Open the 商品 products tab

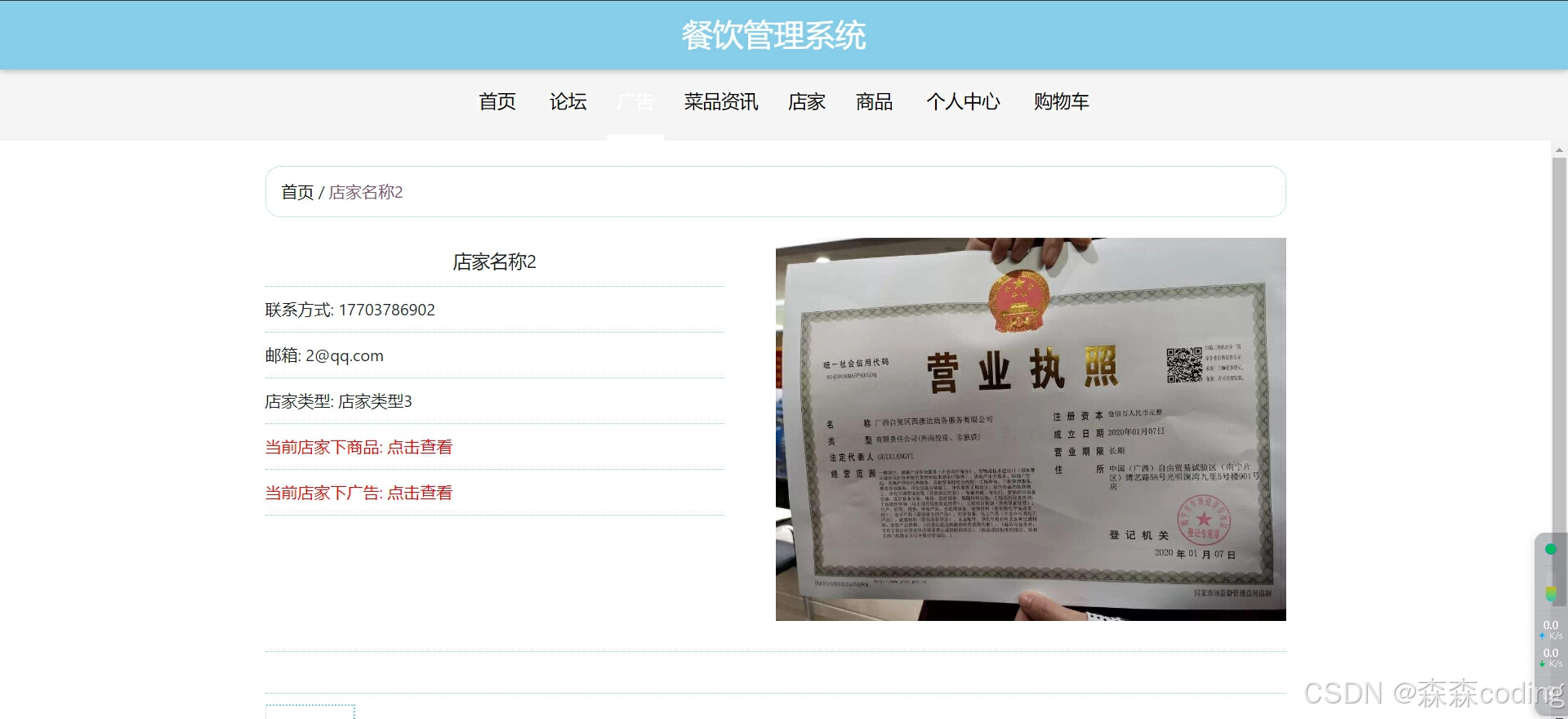point(875,101)
